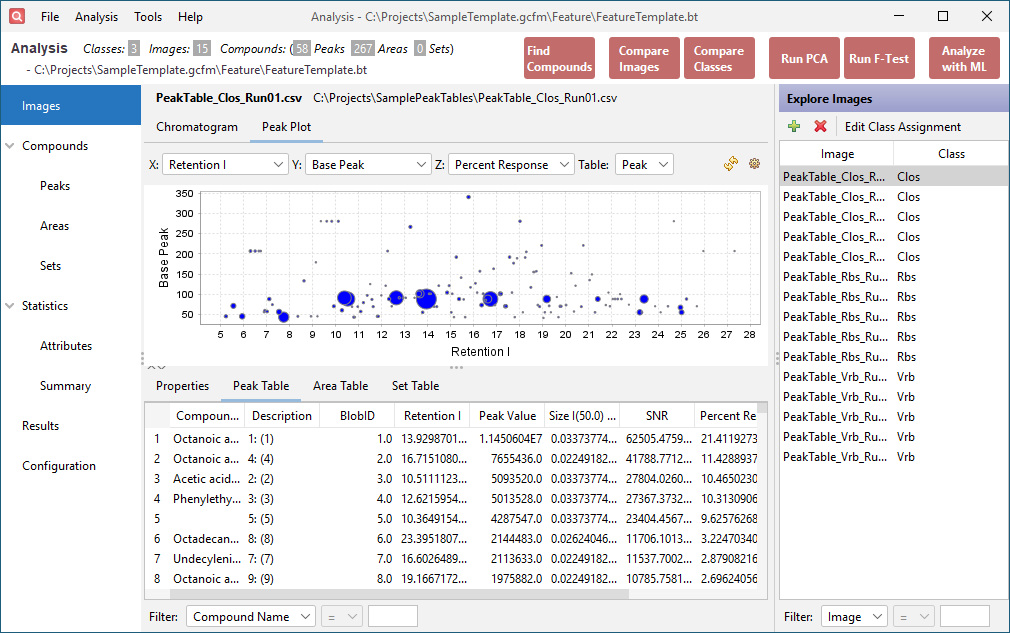
Task: Click the Image filter text field
Action: (964, 617)
